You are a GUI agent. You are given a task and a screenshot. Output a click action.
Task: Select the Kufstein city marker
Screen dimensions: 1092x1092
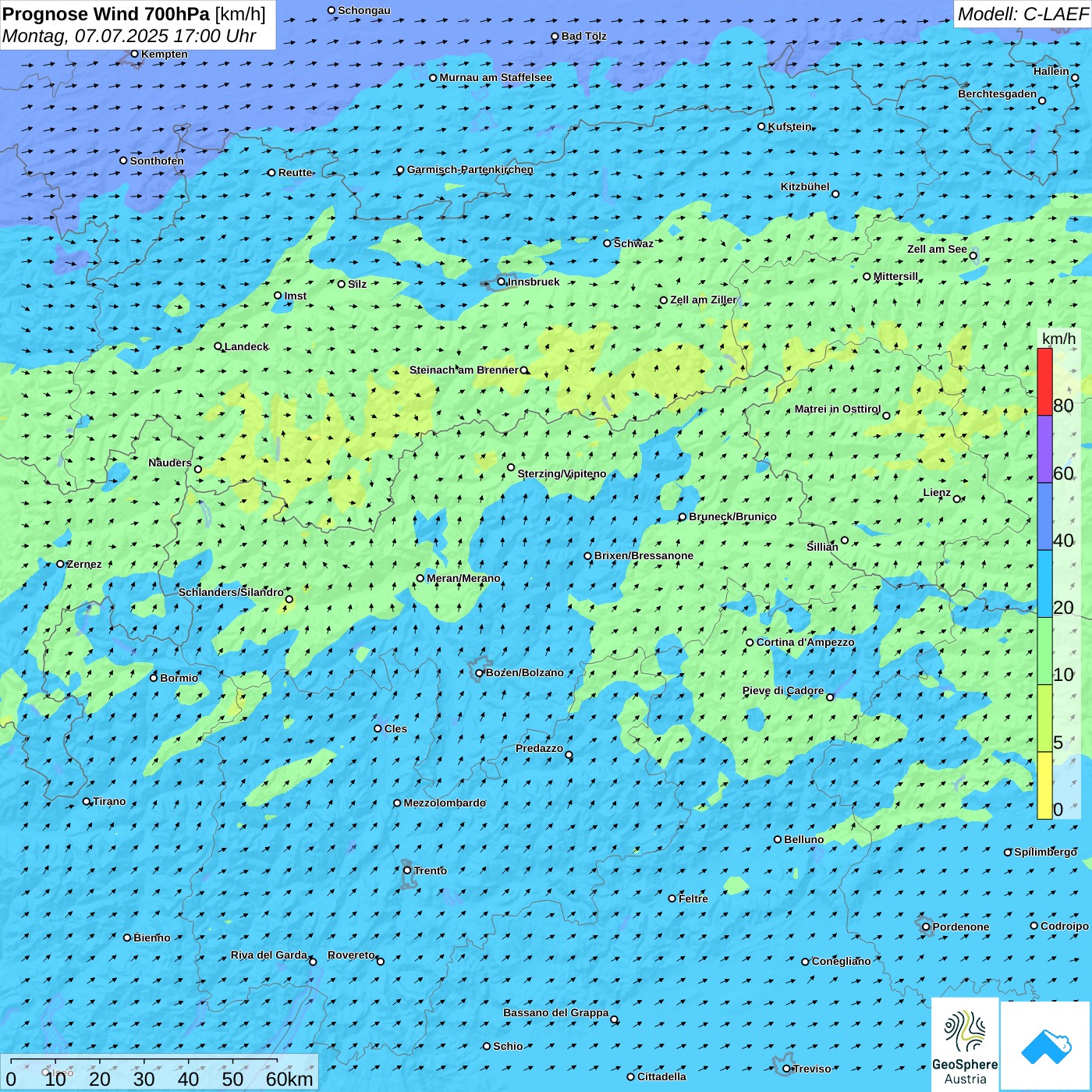pos(762,126)
